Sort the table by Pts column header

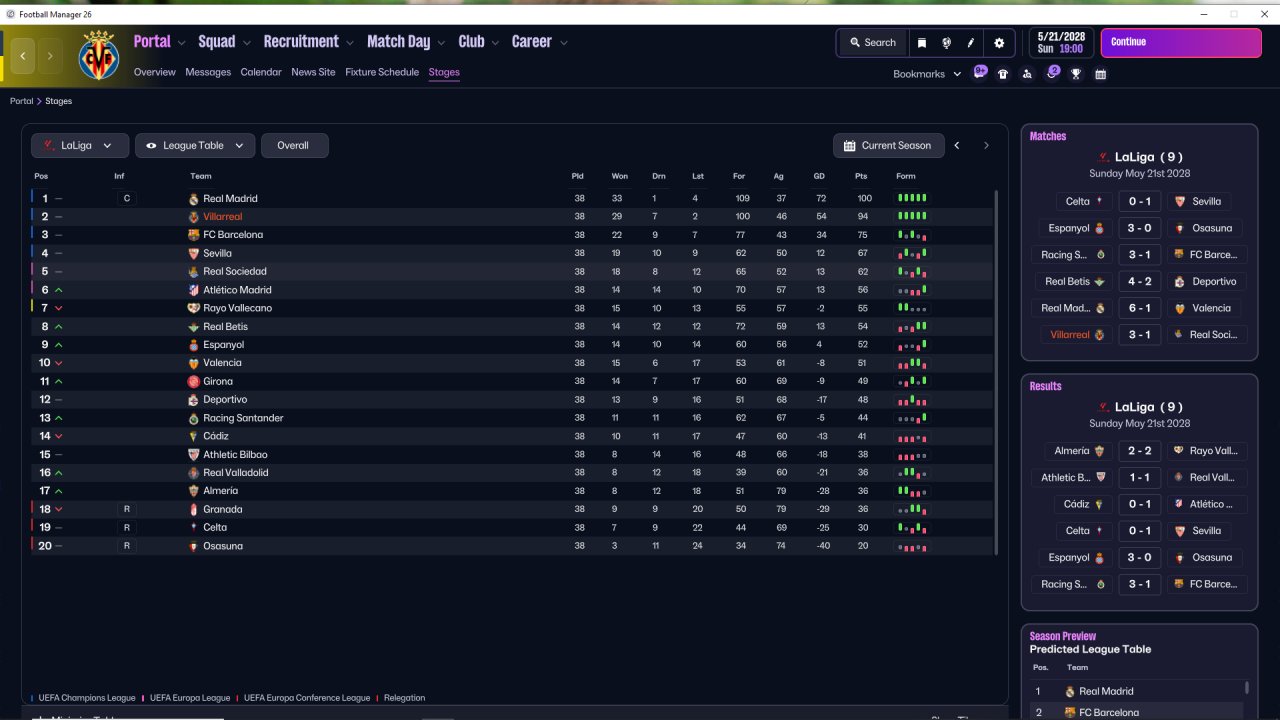point(861,177)
